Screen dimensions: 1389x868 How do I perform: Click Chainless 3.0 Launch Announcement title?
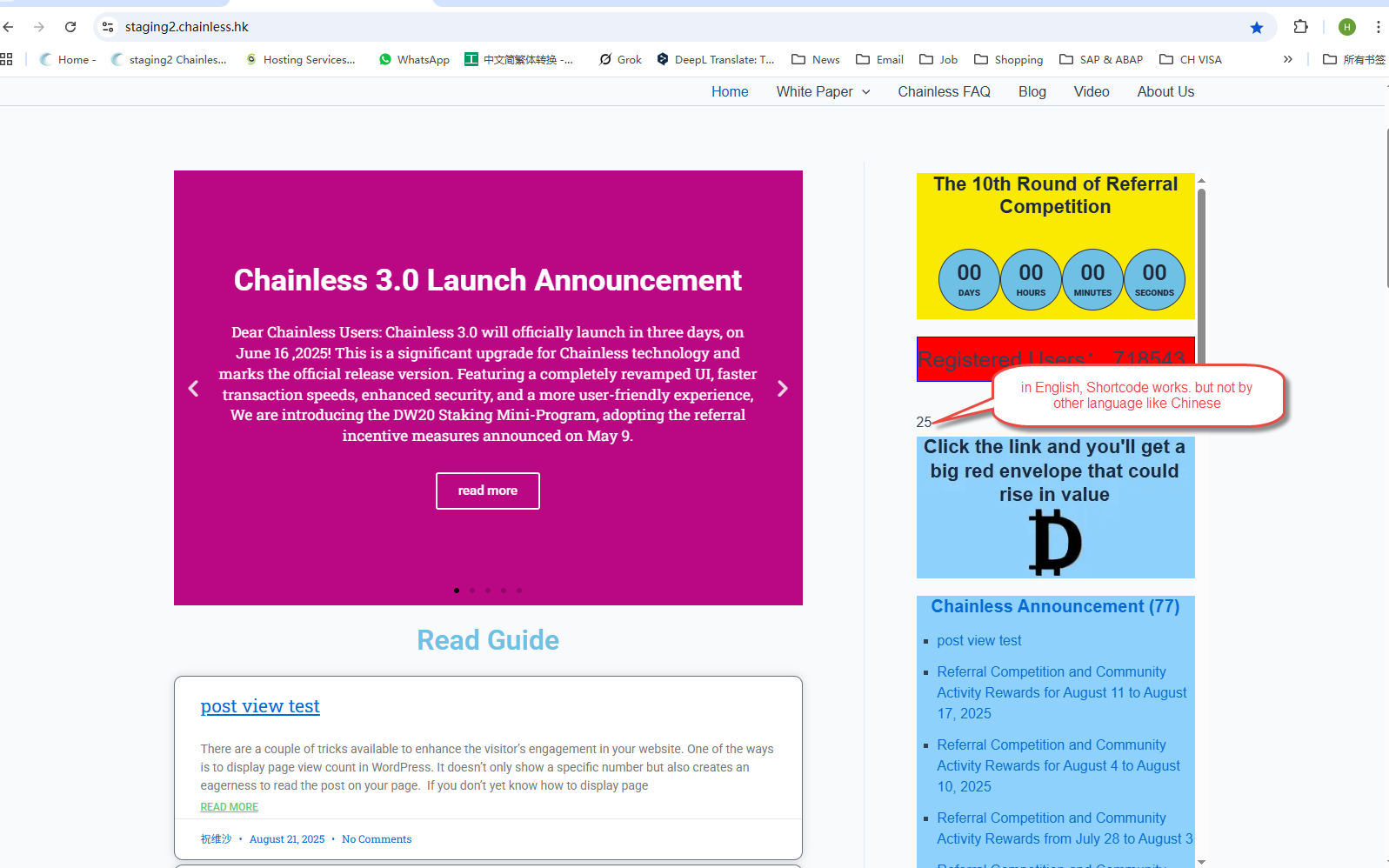point(488,280)
